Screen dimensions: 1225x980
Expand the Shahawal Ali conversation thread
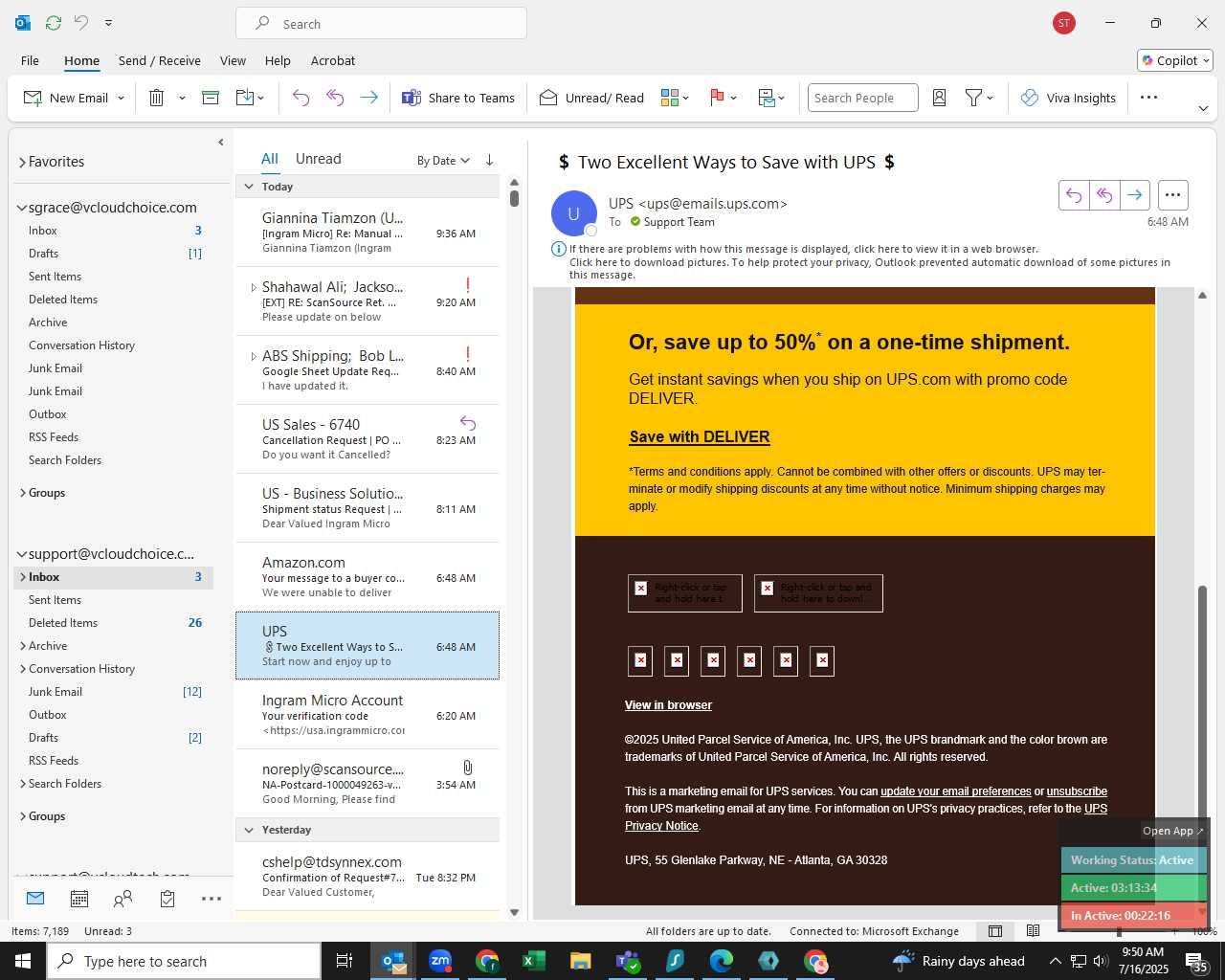tap(254, 287)
